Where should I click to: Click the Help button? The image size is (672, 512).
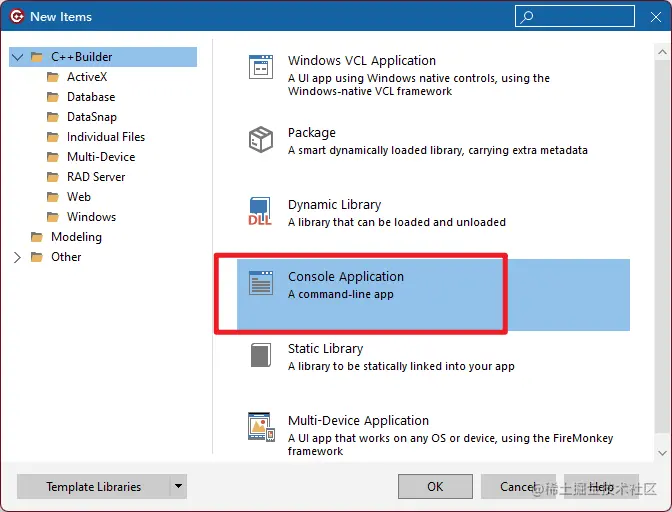(x=601, y=486)
